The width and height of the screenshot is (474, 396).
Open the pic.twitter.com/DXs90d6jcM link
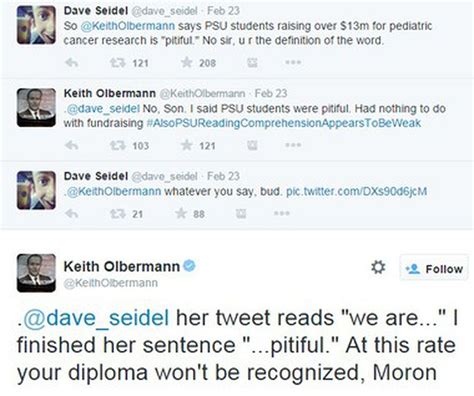[356, 192]
